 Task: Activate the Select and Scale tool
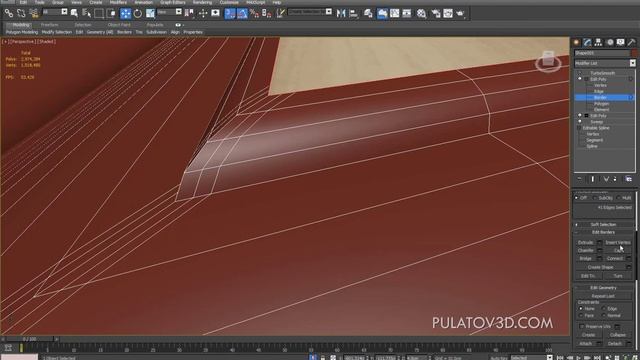tap(150, 13)
